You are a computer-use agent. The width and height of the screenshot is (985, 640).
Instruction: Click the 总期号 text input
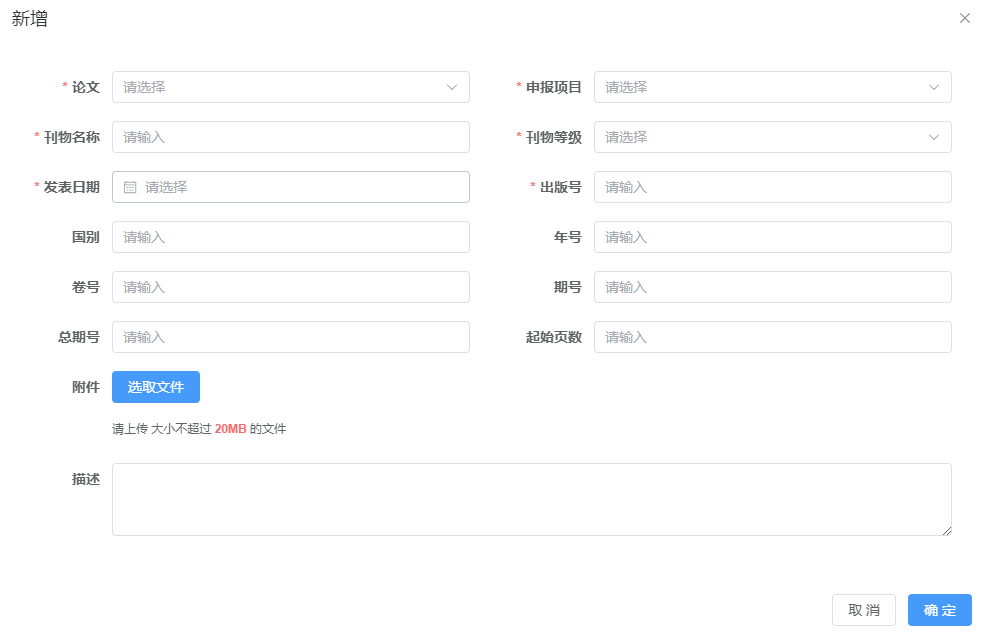(290, 337)
